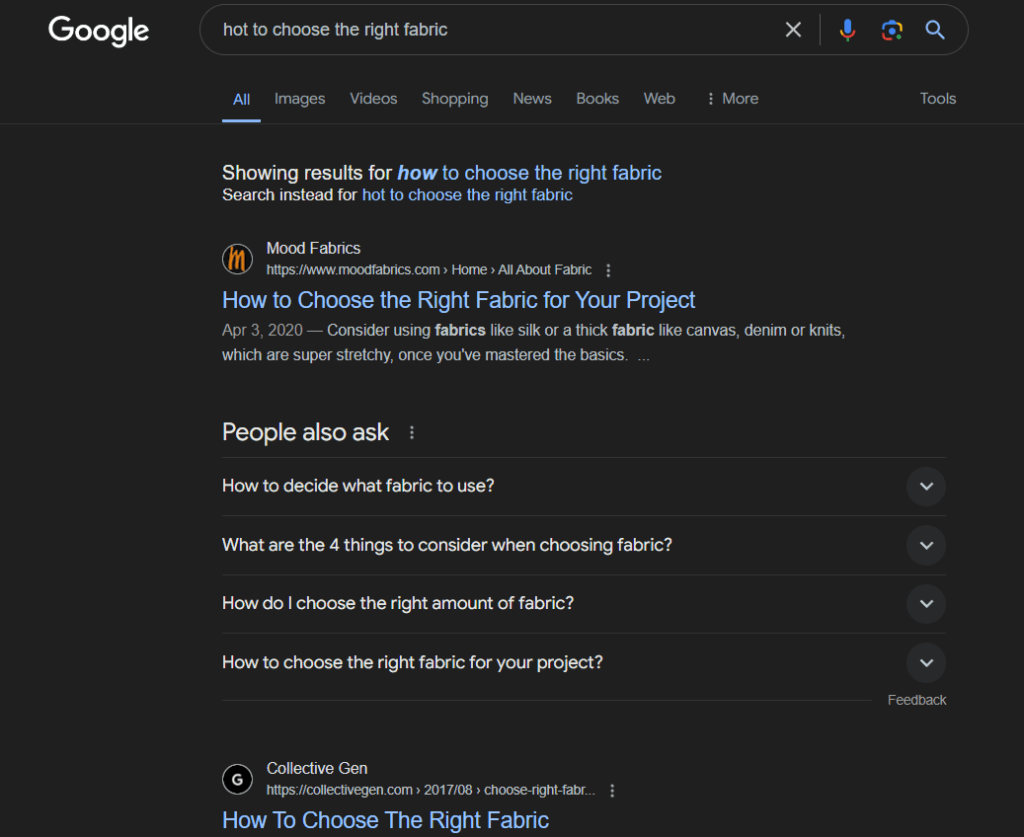Open the Tools button
The width and height of the screenshot is (1024, 837).
(x=937, y=99)
